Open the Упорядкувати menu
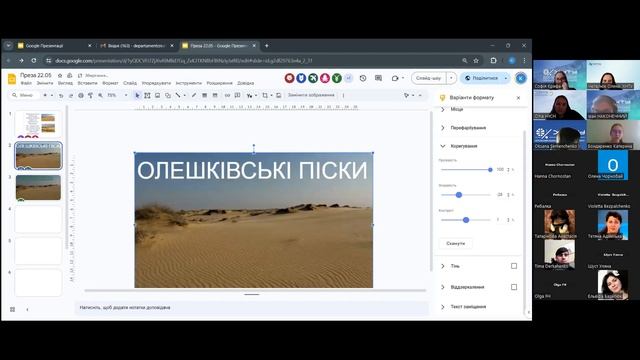 pyautogui.click(x=156, y=83)
